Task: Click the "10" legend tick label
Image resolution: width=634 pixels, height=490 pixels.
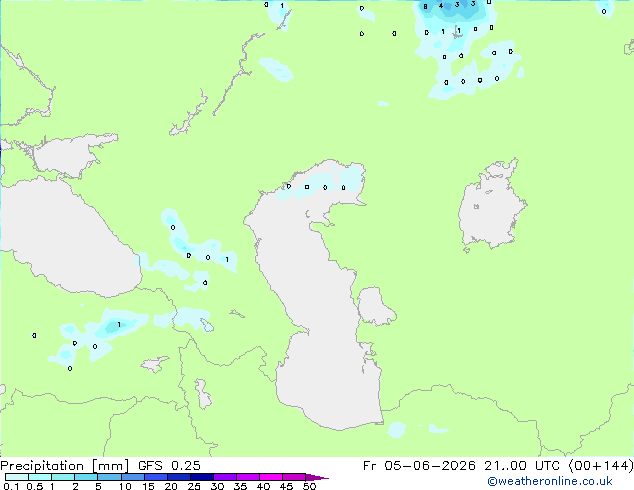Action: coord(125,486)
